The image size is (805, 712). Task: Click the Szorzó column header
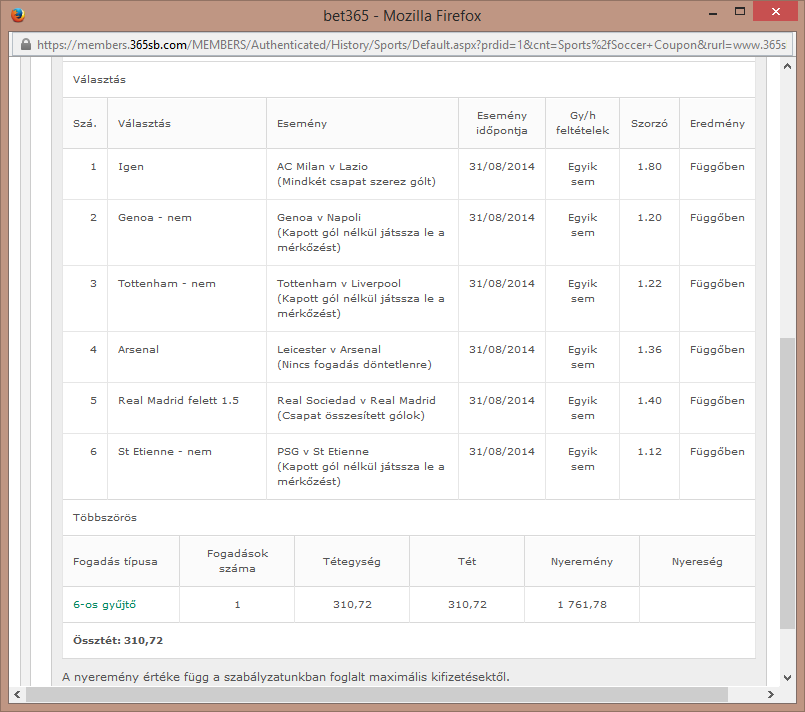[649, 123]
